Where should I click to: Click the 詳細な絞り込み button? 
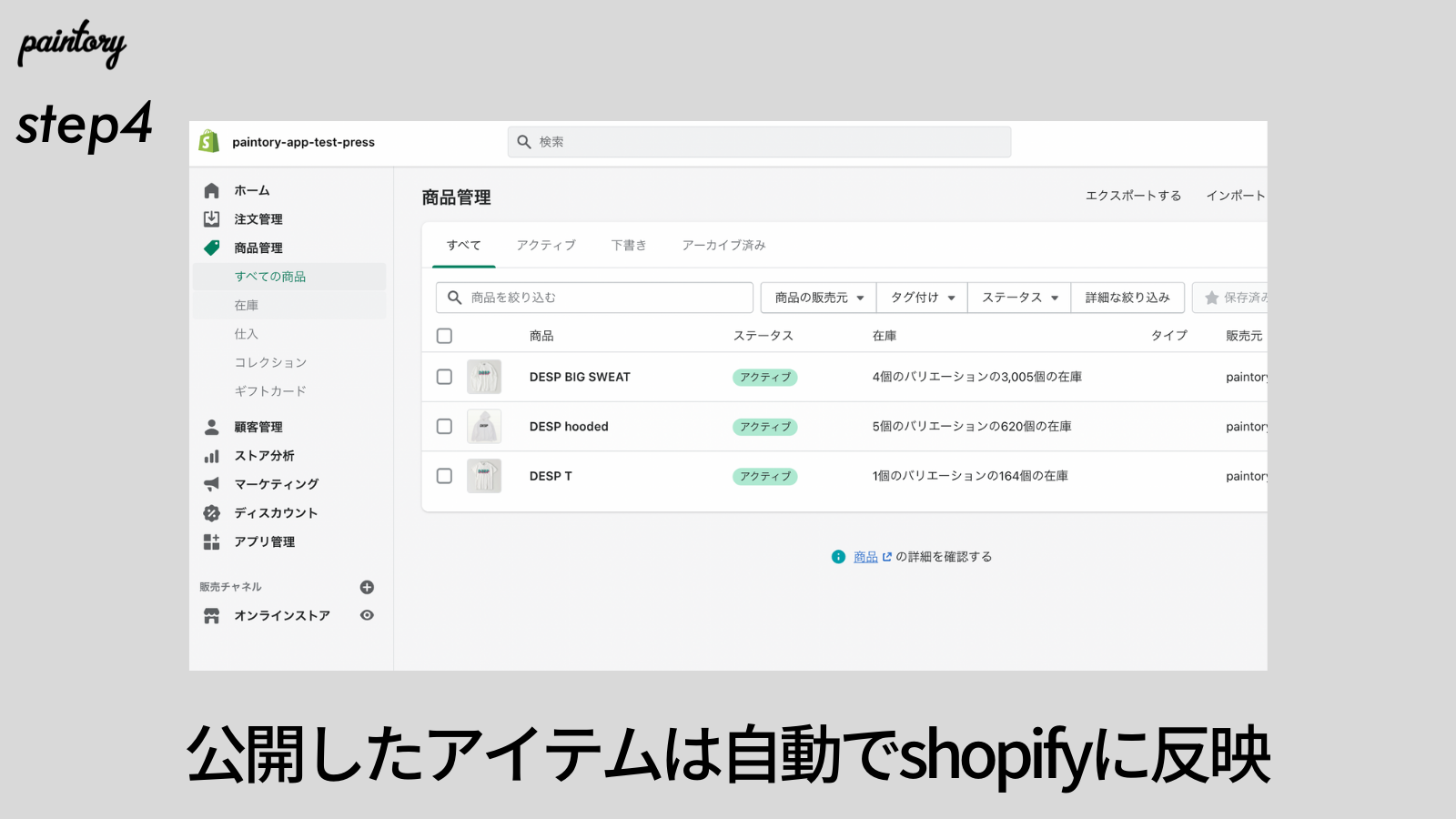point(1127,298)
